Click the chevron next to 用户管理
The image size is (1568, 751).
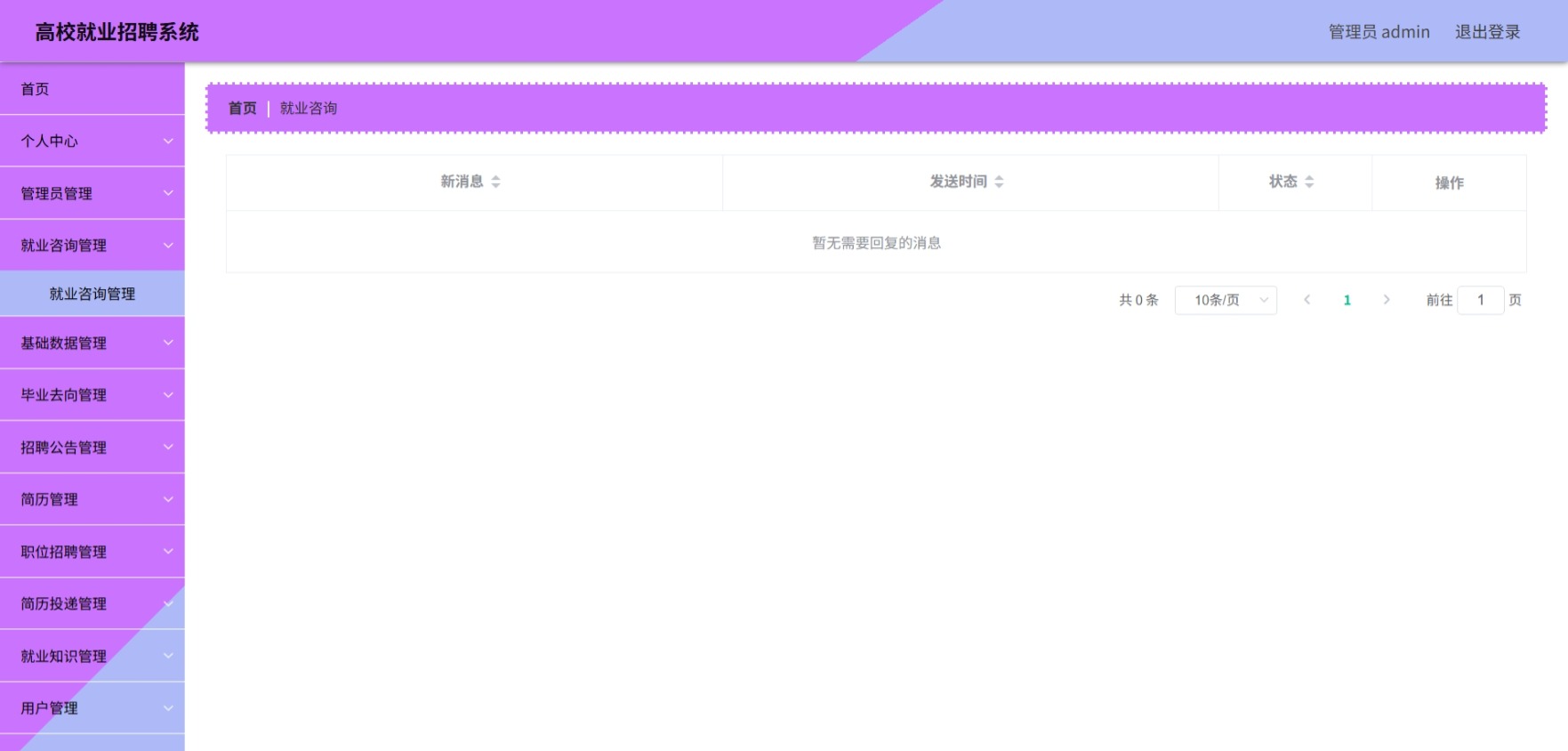(168, 708)
